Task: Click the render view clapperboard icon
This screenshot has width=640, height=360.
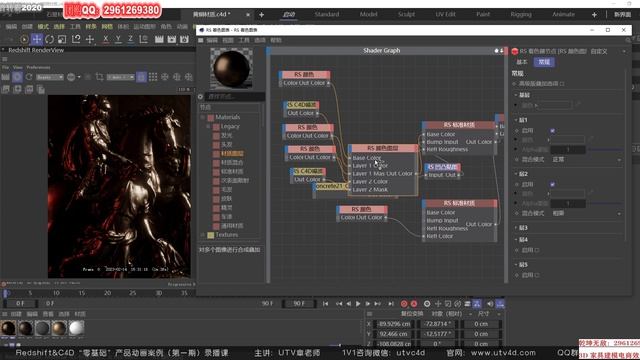Action: tap(159, 39)
